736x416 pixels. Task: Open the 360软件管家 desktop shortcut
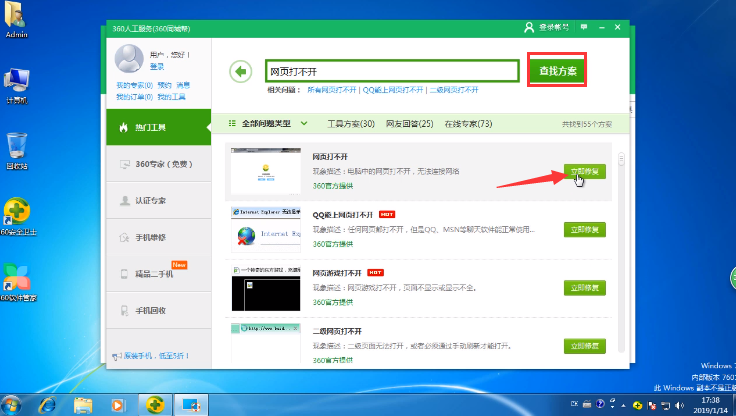[x=18, y=282]
